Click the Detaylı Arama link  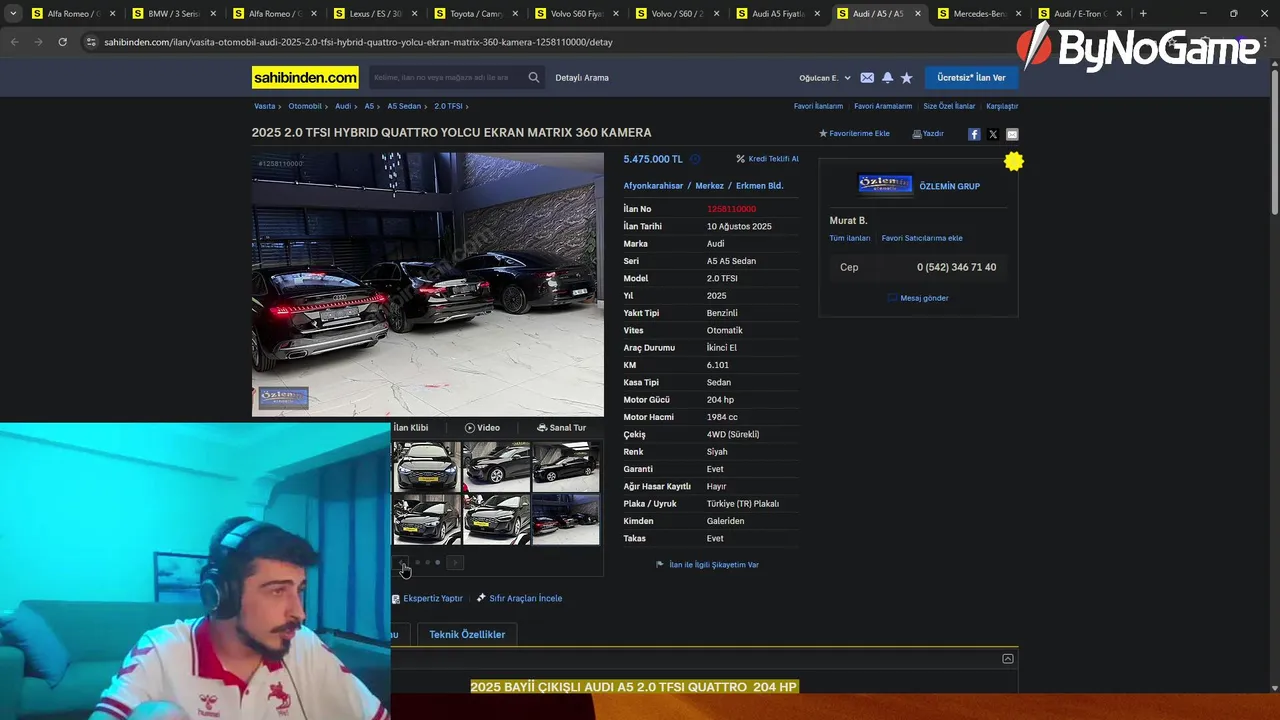582,78
